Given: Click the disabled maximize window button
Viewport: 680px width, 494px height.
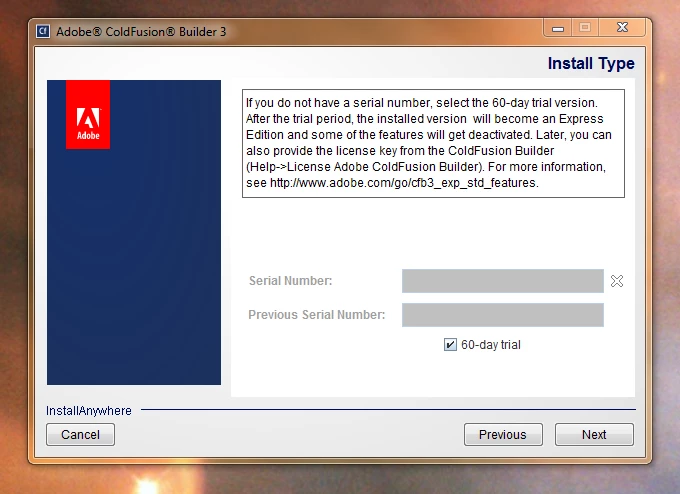Looking at the screenshot, I should click(x=585, y=28).
